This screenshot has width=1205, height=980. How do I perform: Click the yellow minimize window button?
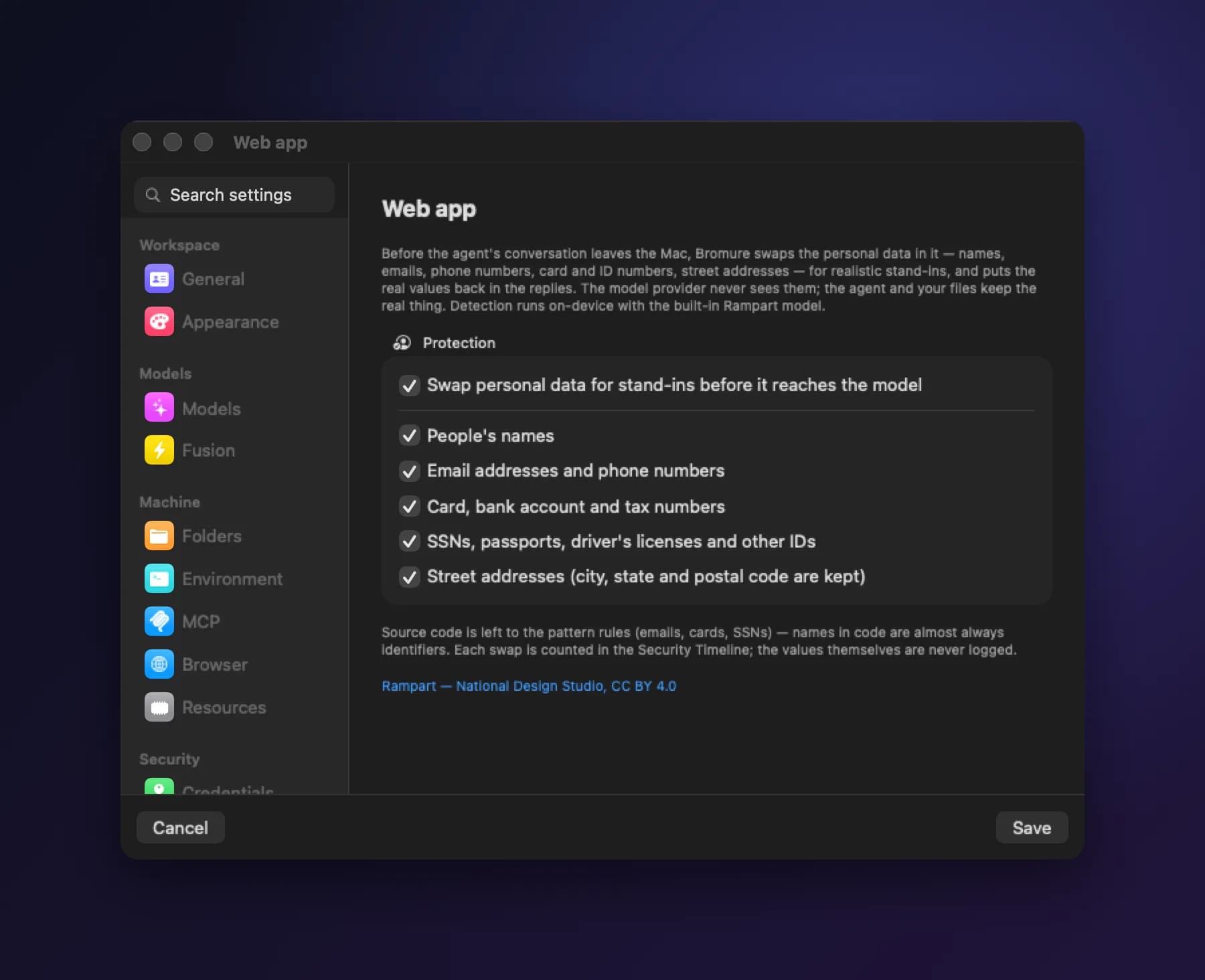tap(173, 142)
